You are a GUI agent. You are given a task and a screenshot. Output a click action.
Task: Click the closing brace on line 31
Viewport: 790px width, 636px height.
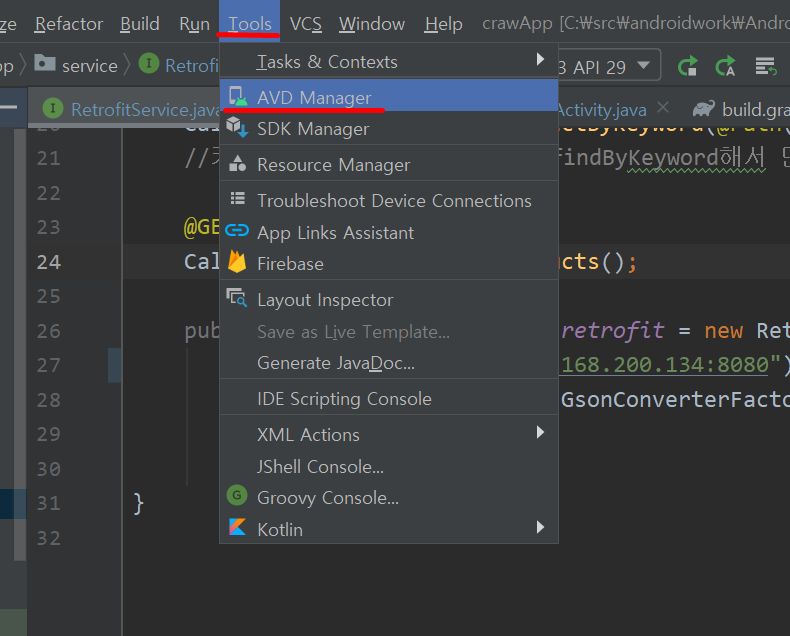[x=139, y=503]
